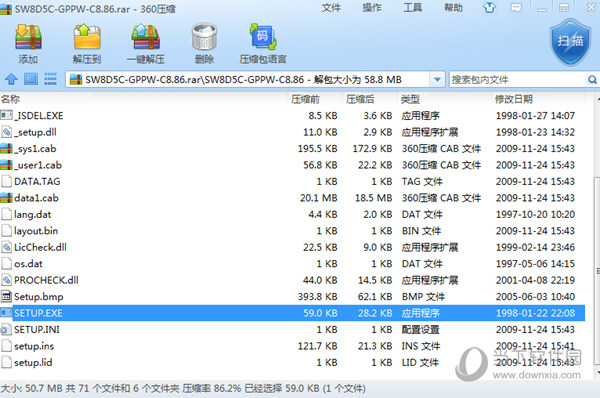Click the 添加 (Add) toolbar icon
The height and width of the screenshot is (398, 600).
[x=28, y=37]
